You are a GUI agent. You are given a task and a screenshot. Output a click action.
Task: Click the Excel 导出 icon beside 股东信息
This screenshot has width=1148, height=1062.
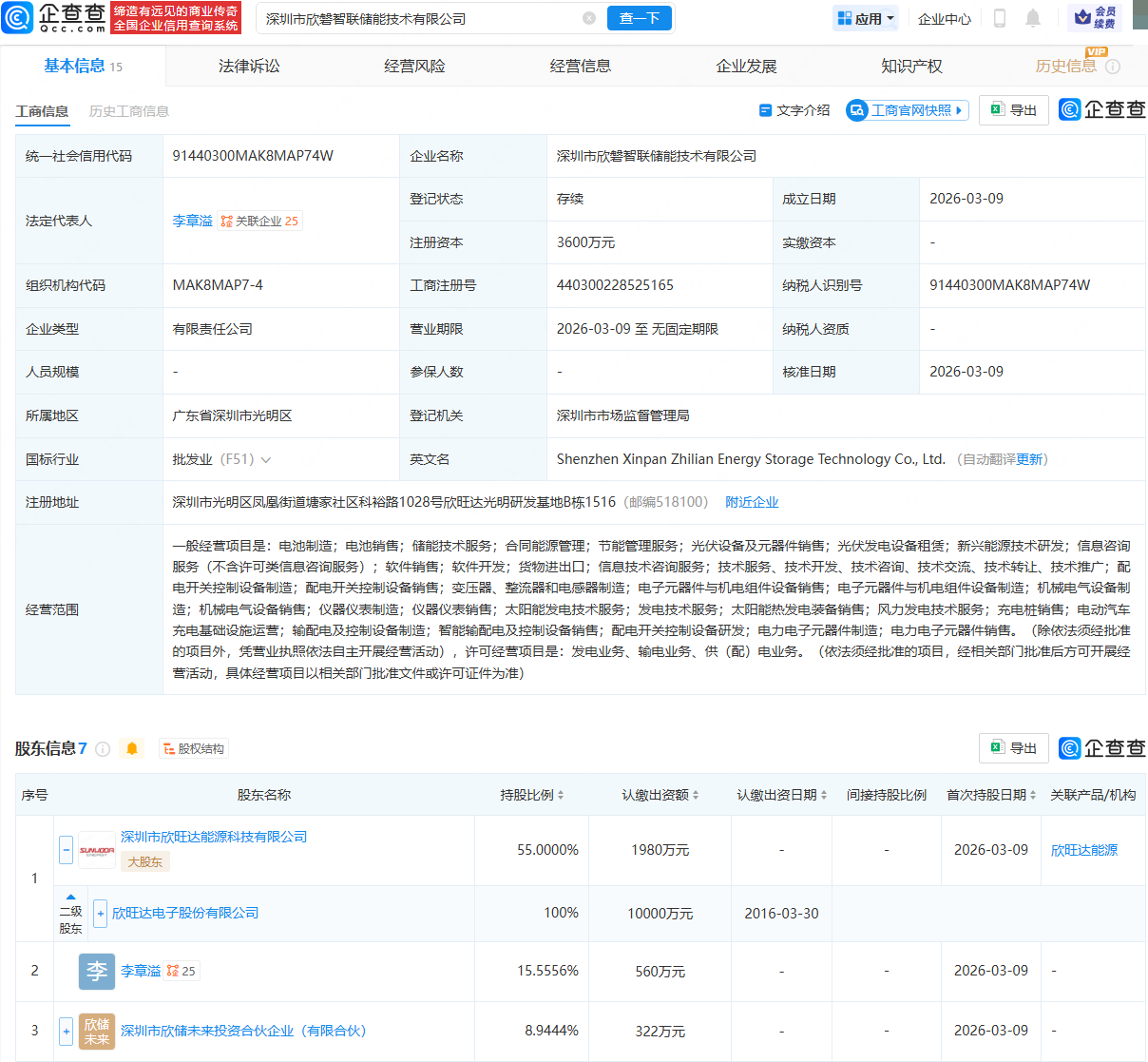click(1013, 748)
